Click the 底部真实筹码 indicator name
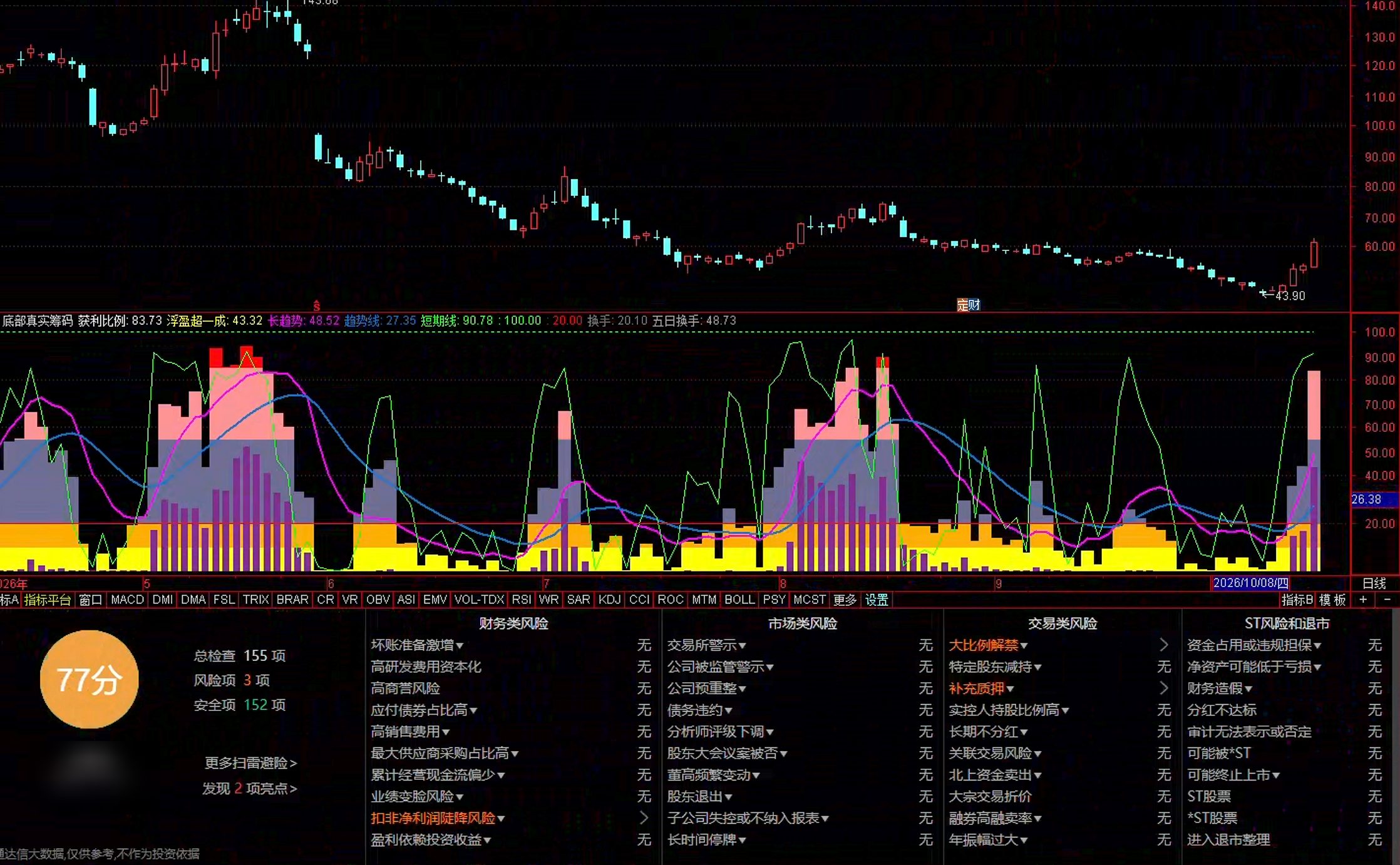Viewport: 1400px width, 865px height. (x=37, y=320)
